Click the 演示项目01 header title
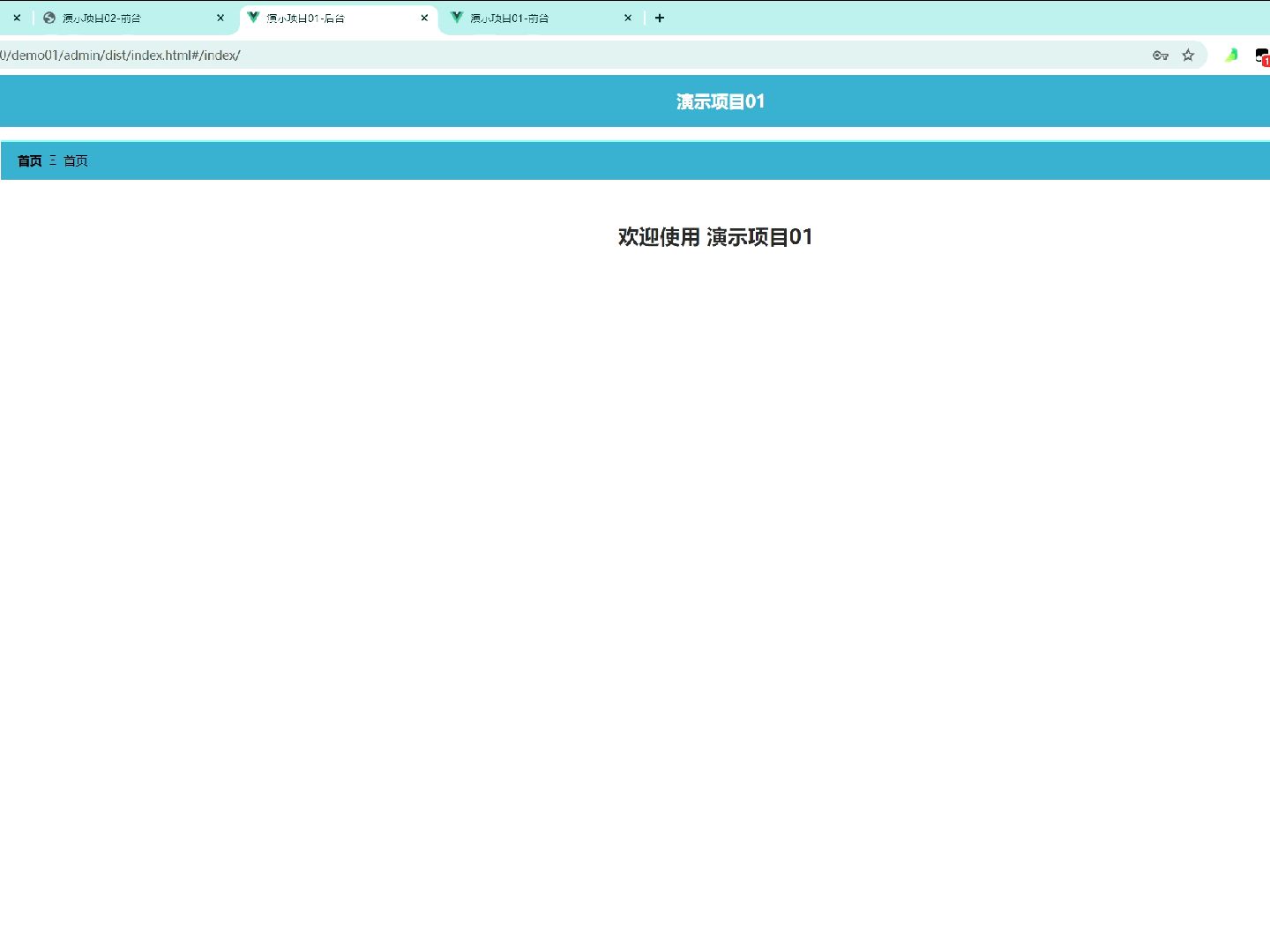This screenshot has height=952, width=1270. click(x=721, y=101)
